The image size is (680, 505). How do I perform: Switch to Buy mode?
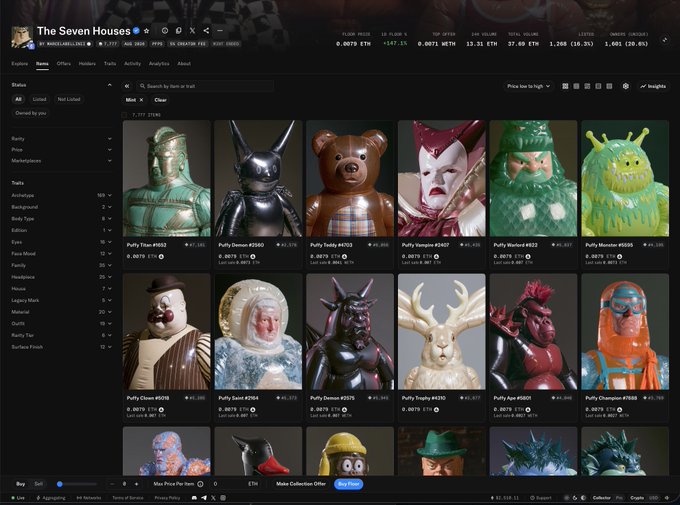pos(20,484)
